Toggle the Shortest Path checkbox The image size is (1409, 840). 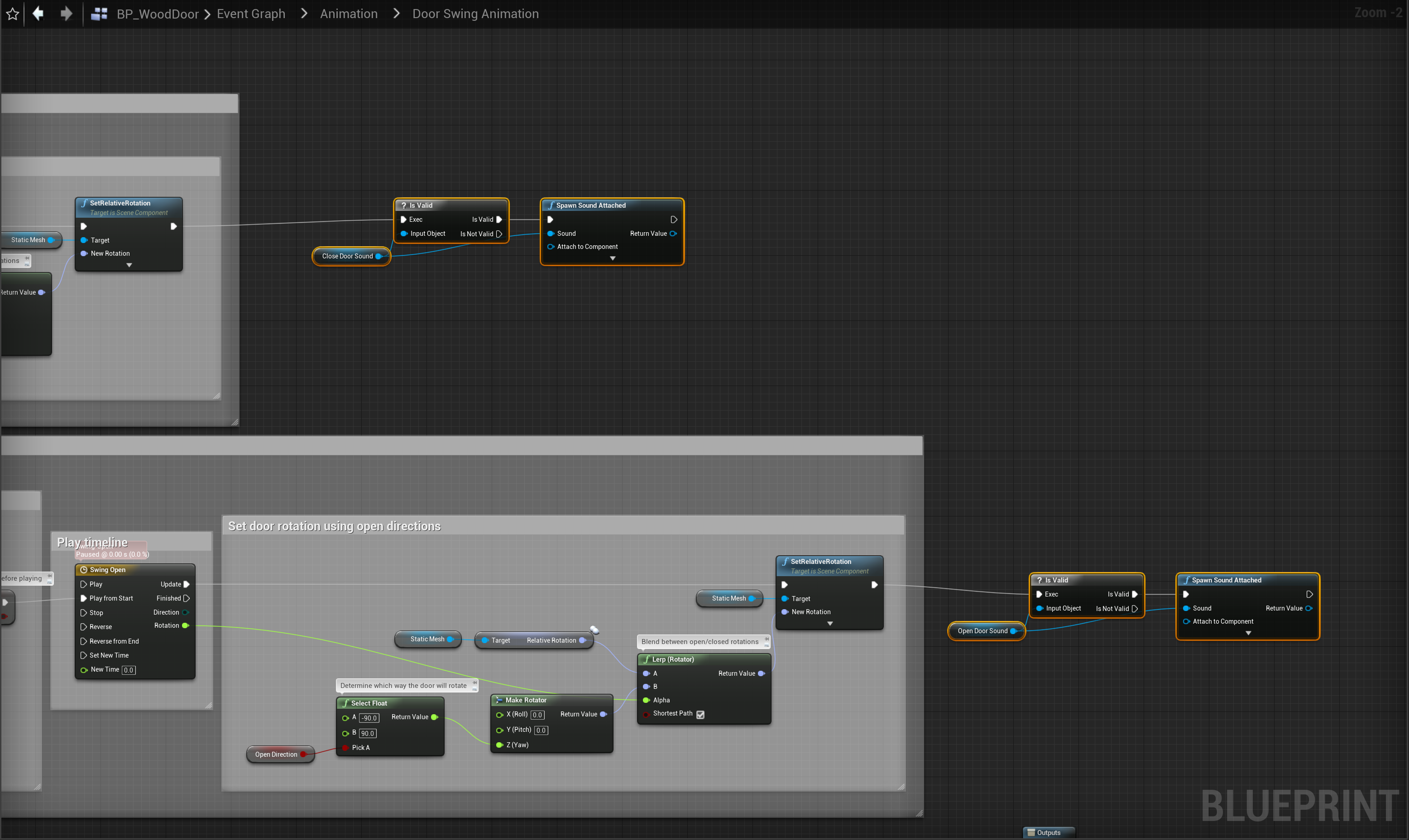click(x=700, y=714)
